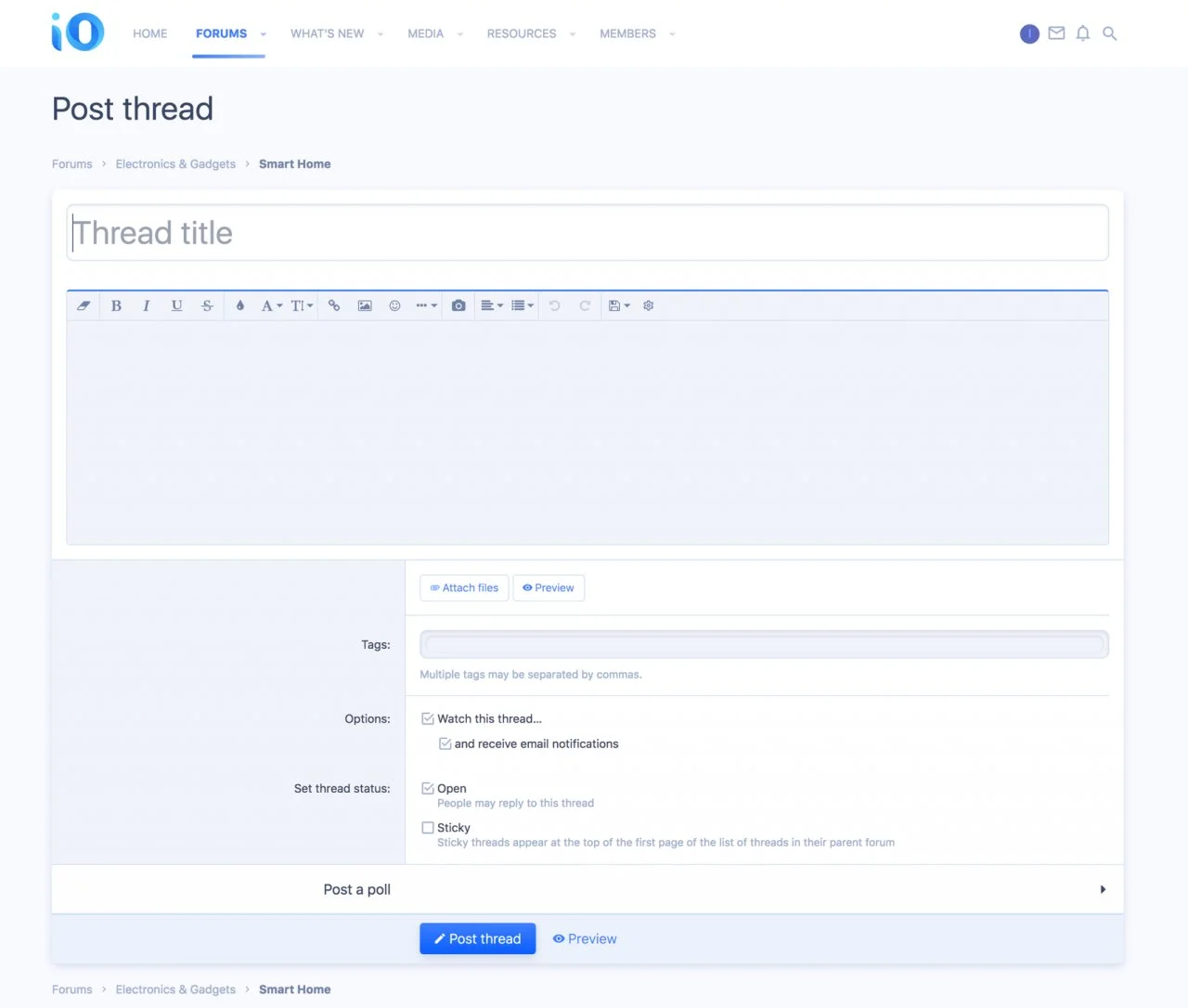1188x1008 pixels.
Task: Open the smilies emoji picker
Action: pos(394,305)
